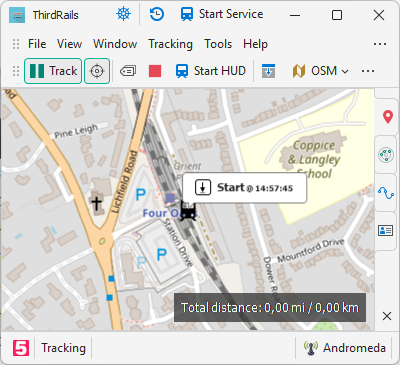Select the red map pin sidebar tab
400x365 pixels.
click(x=388, y=117)
